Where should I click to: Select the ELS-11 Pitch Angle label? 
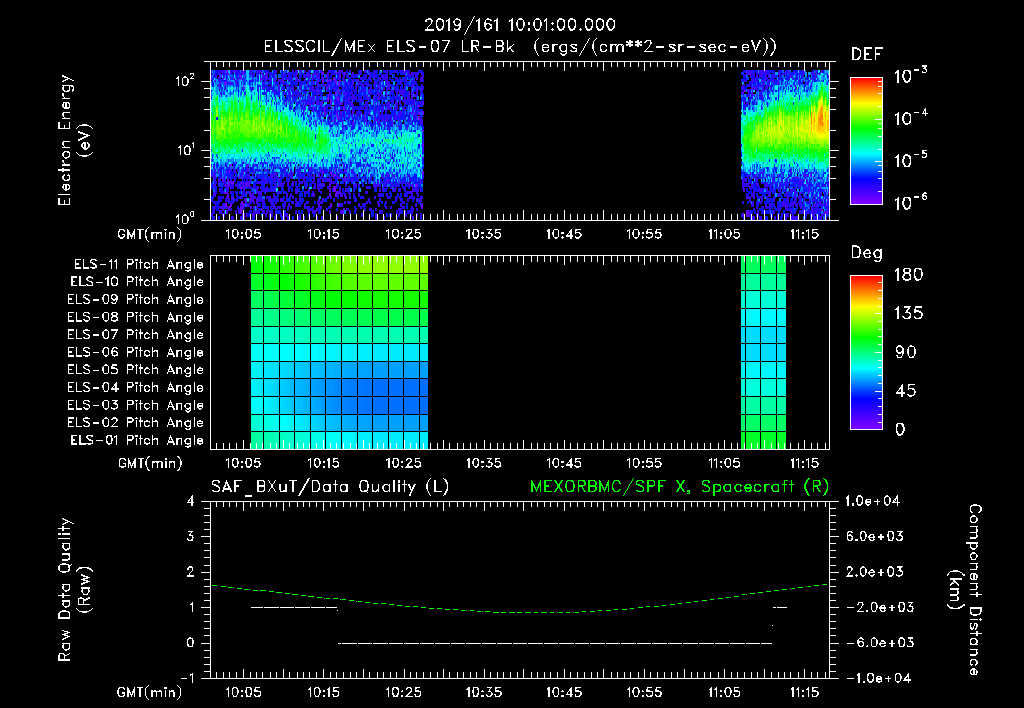pos(138,265)
